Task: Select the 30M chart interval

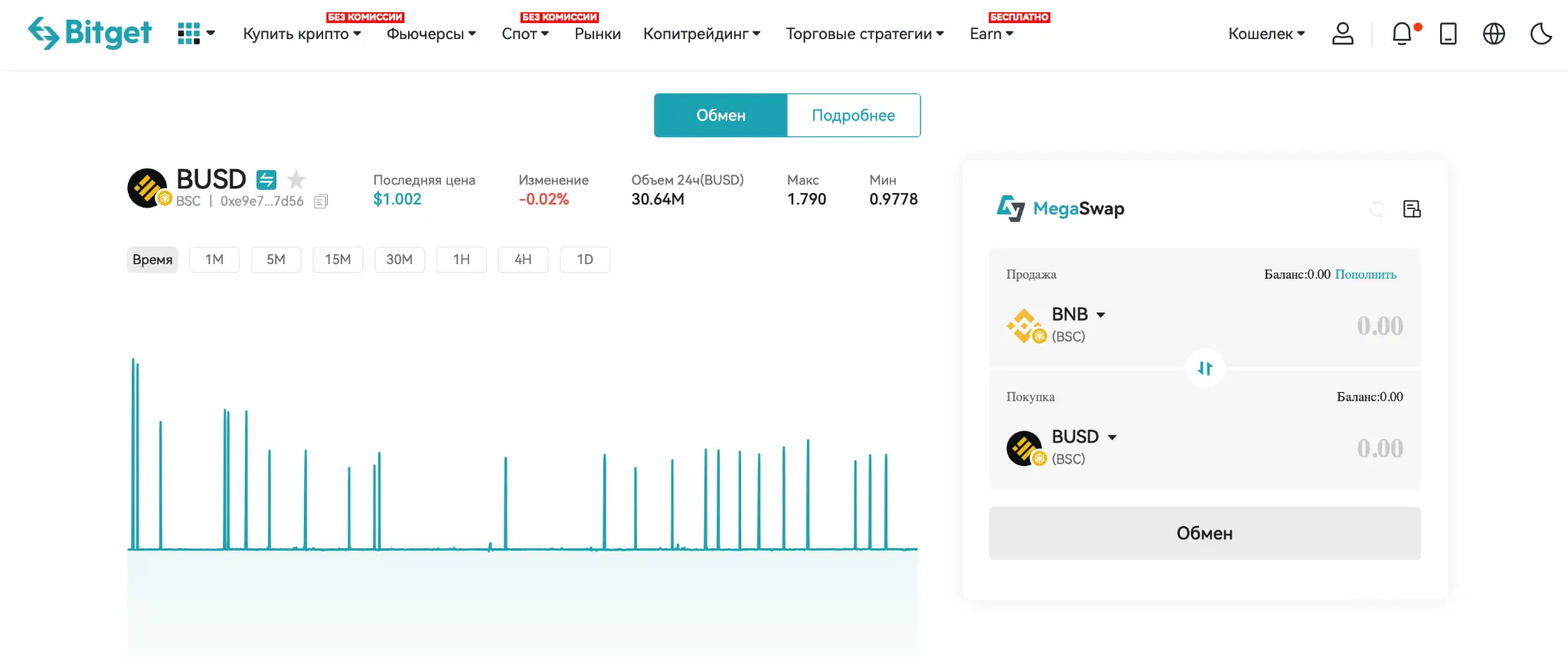Action: point(400,260)
